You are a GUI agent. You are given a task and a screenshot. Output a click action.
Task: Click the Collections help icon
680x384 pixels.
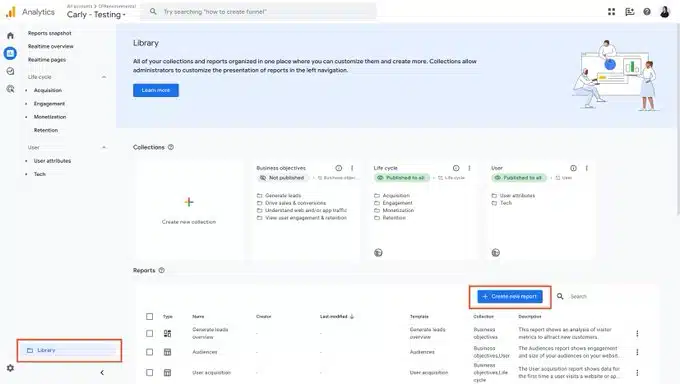pos(171,147)
